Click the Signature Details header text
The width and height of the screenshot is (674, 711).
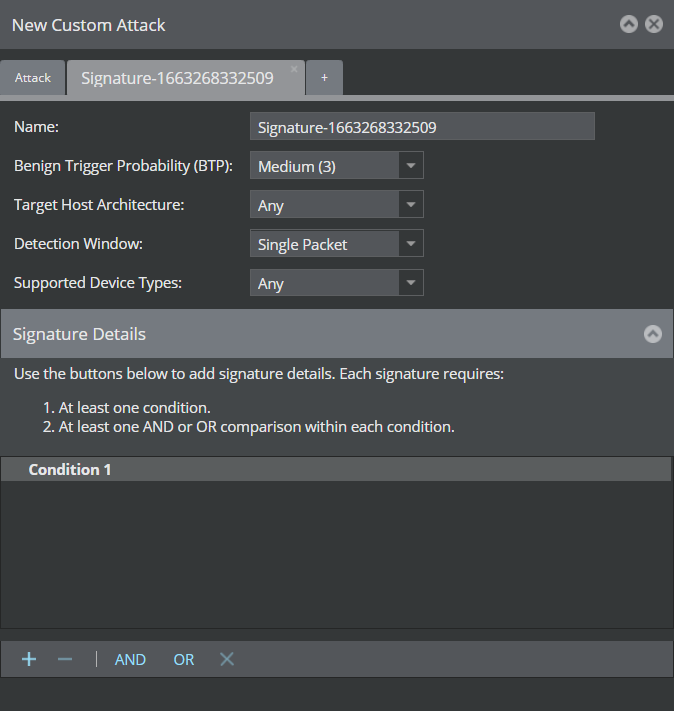[79, 334]
